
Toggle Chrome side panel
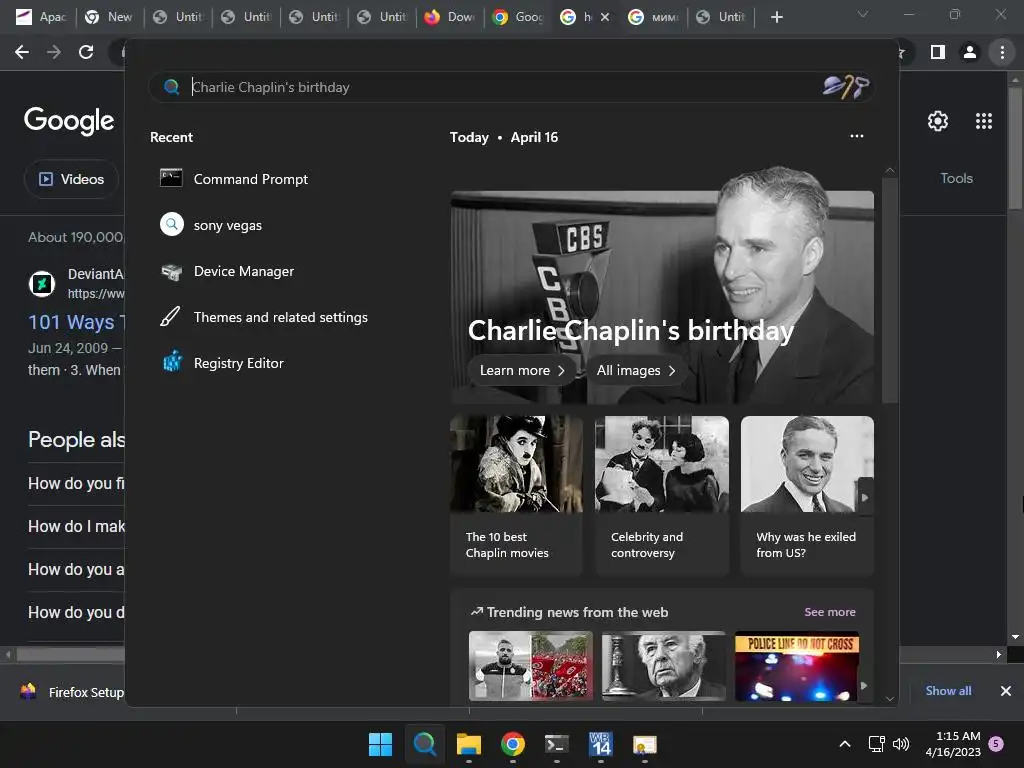point(938,52)
